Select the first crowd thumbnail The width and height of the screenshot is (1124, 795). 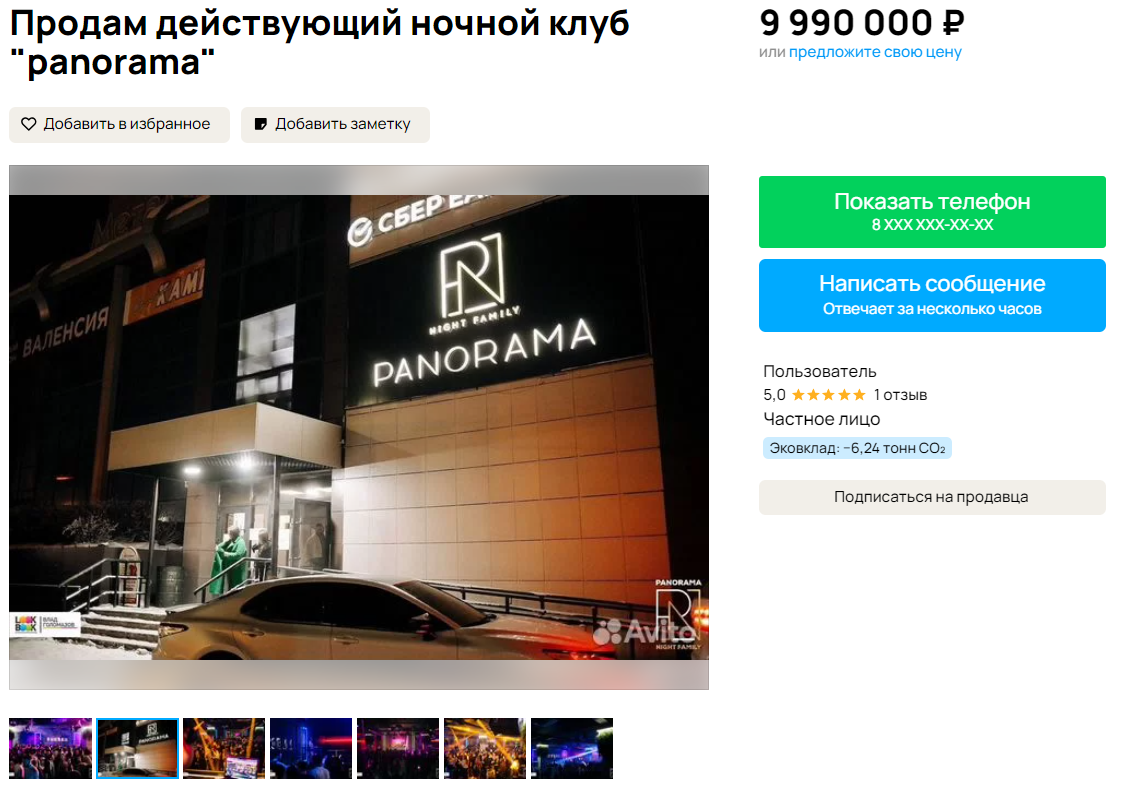click(50, 748)
